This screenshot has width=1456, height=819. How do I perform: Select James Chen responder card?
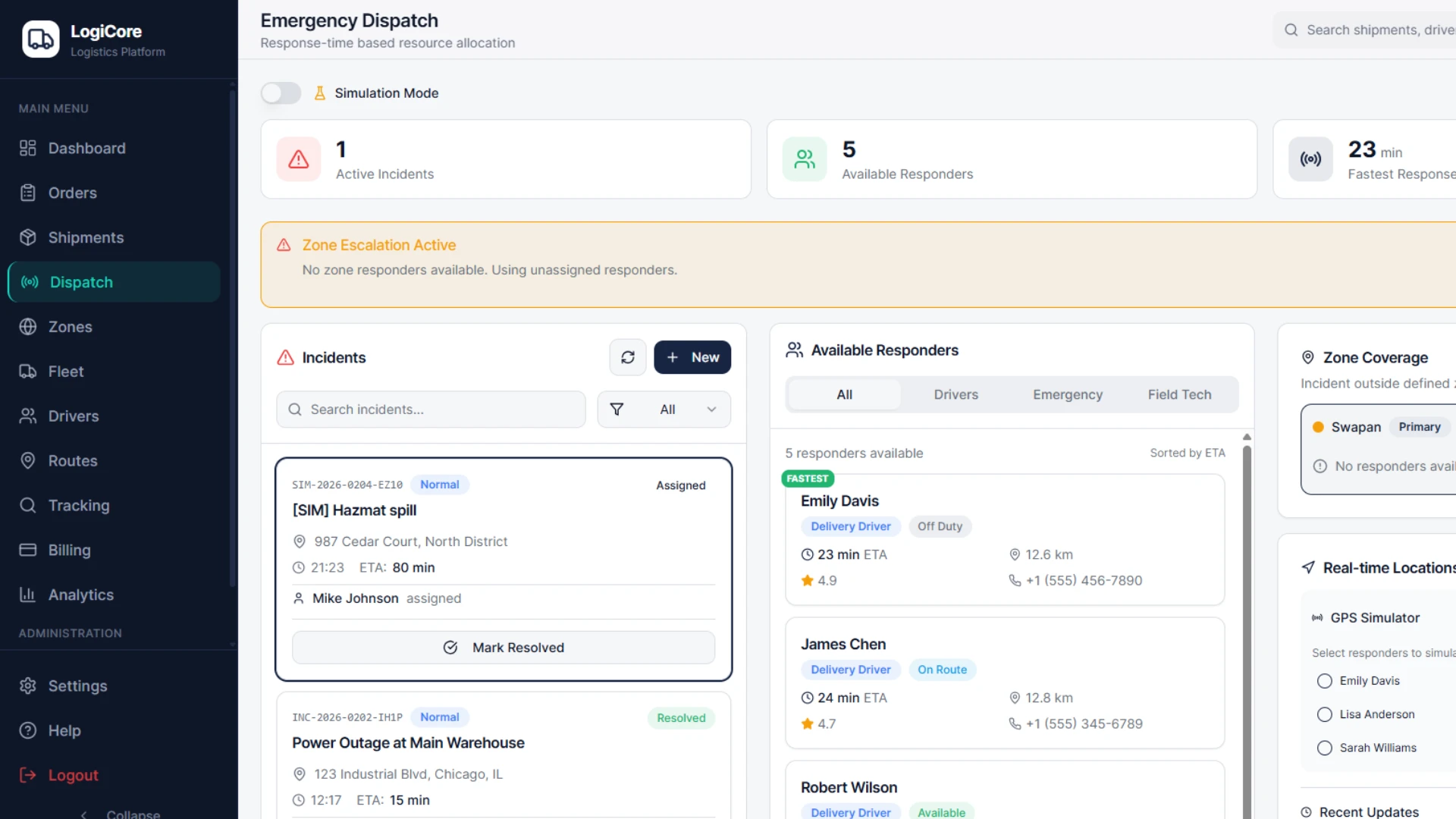(1005, 683)
